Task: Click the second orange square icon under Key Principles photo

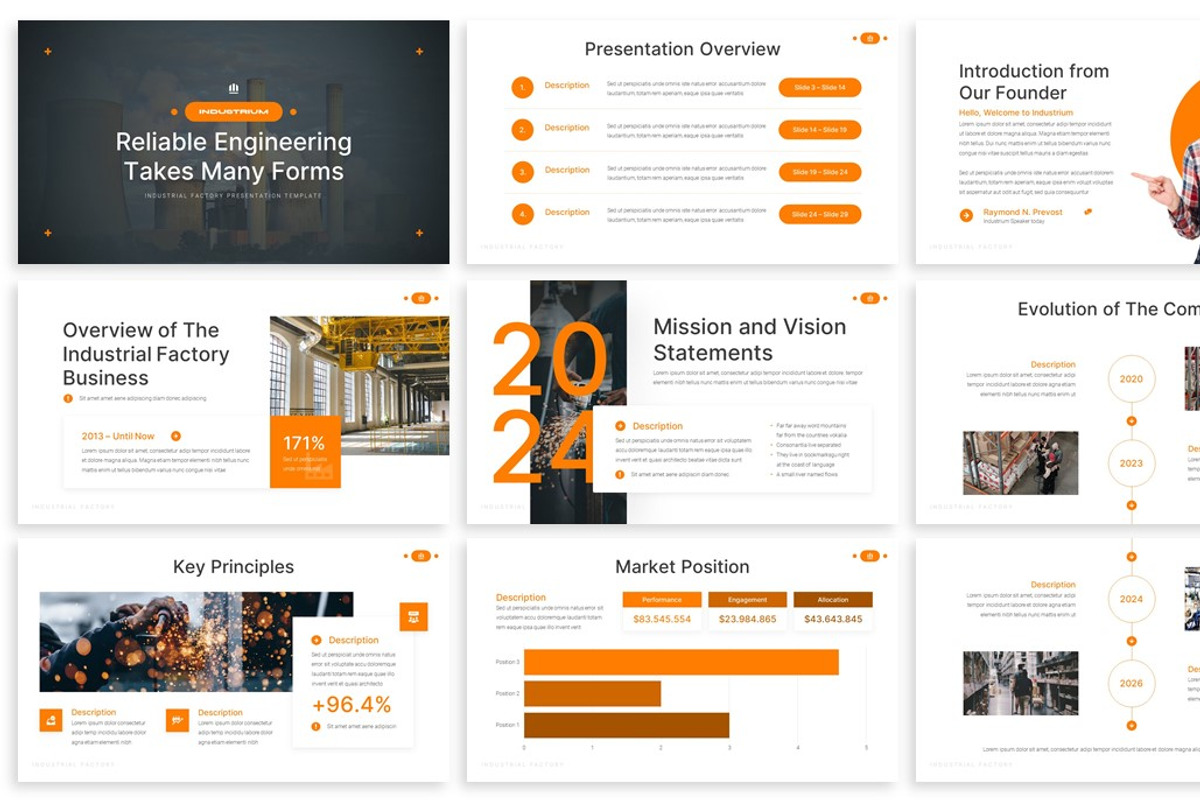Action: pyautogui.click(x=178, y=720)
